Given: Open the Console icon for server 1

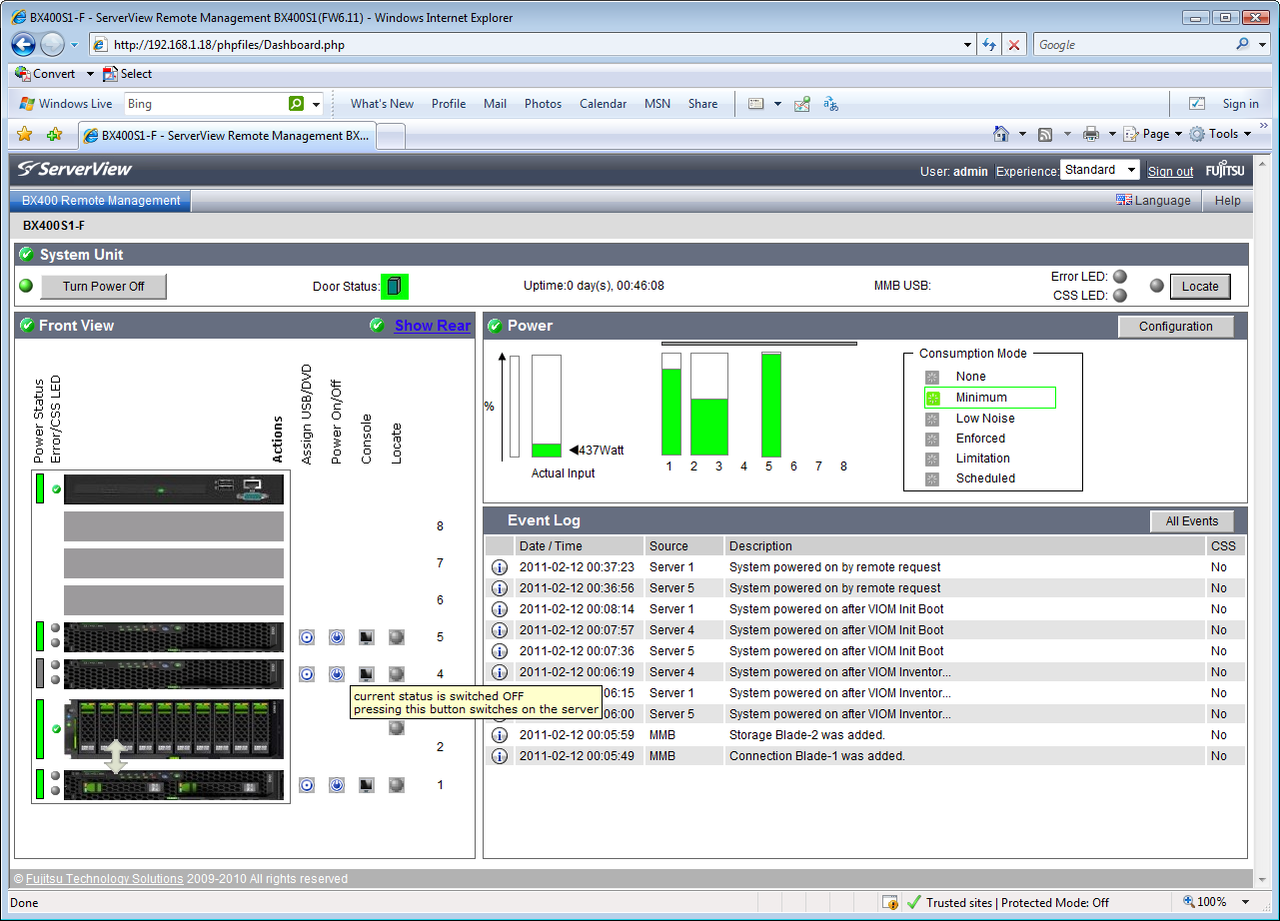Looking at the screenshot, I should 366,785.
